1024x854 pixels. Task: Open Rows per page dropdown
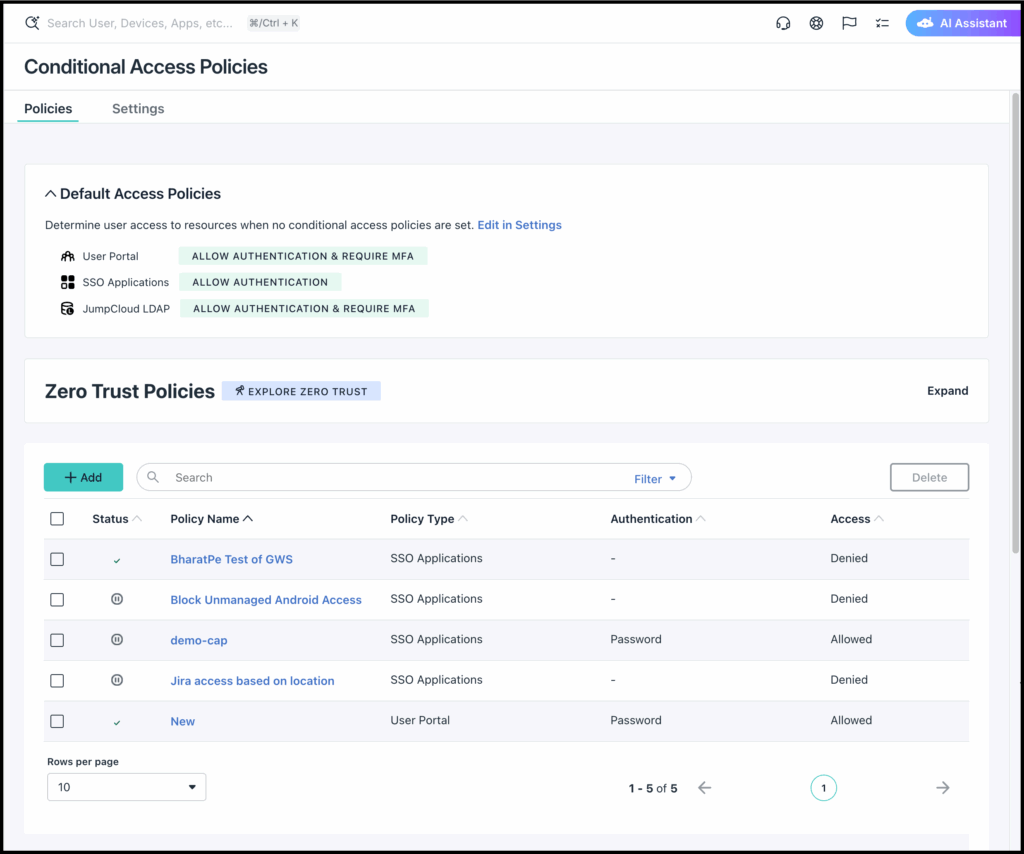coord(126,787)
